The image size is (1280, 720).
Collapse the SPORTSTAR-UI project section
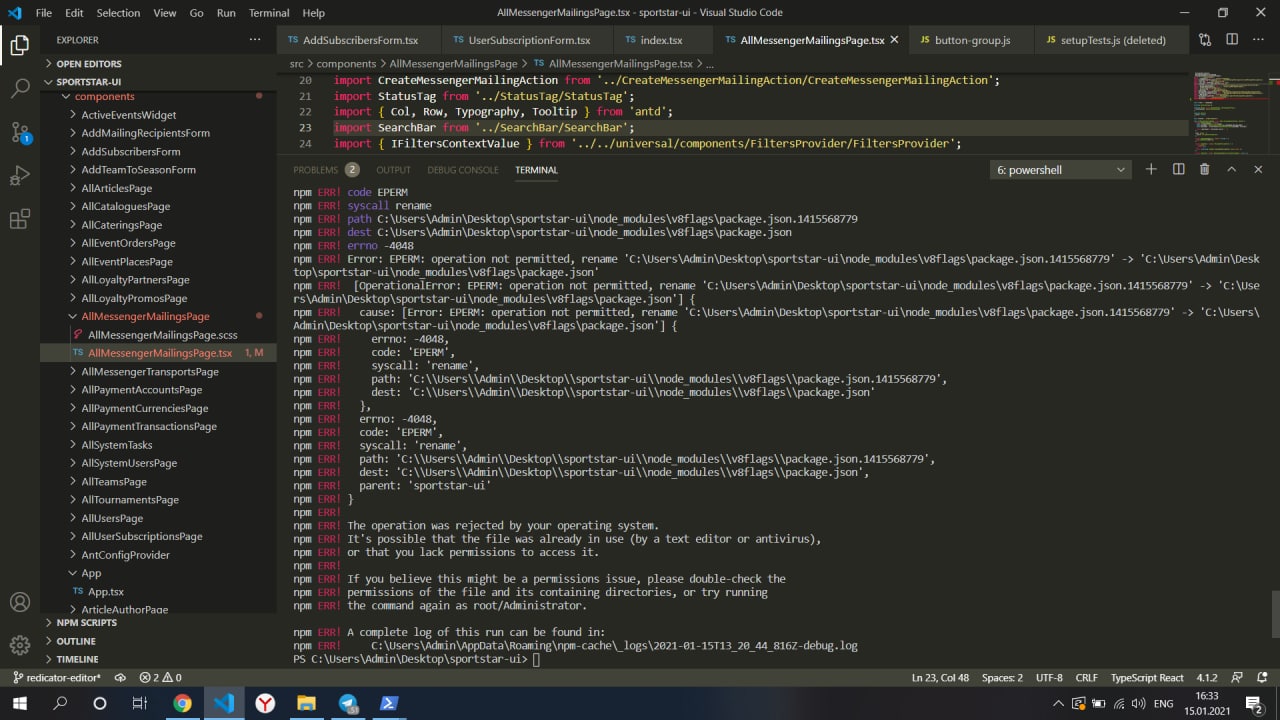(158, 82)
